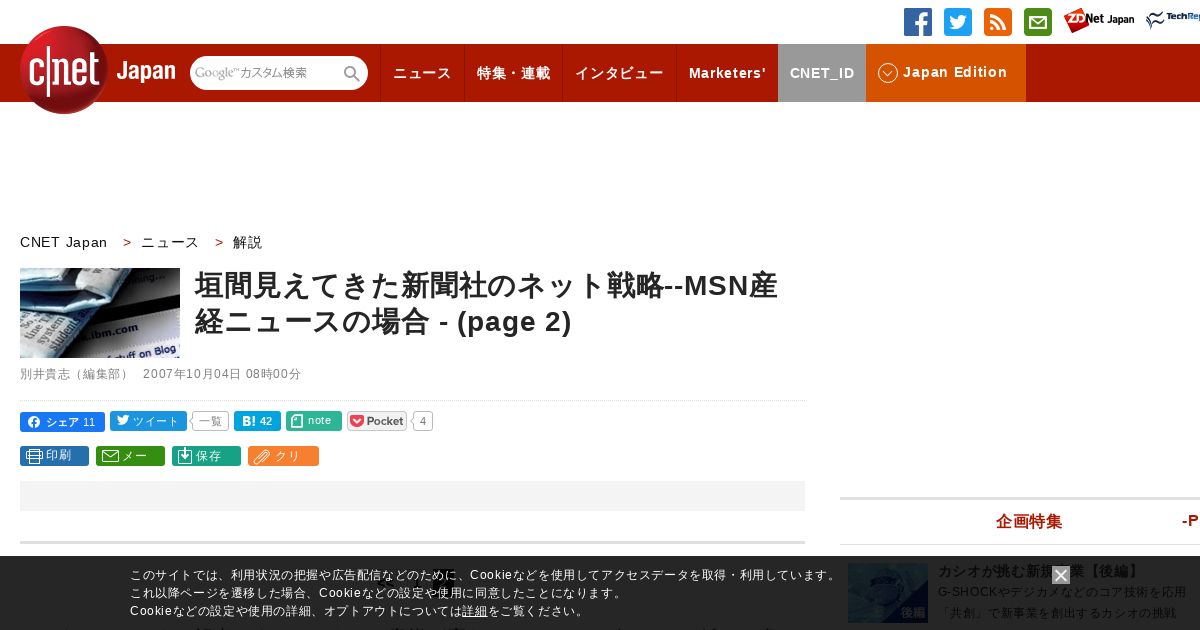Share to note button
Image resolution: width=1200 pixels, height=630 pixels.
click(x=314, y=421)
